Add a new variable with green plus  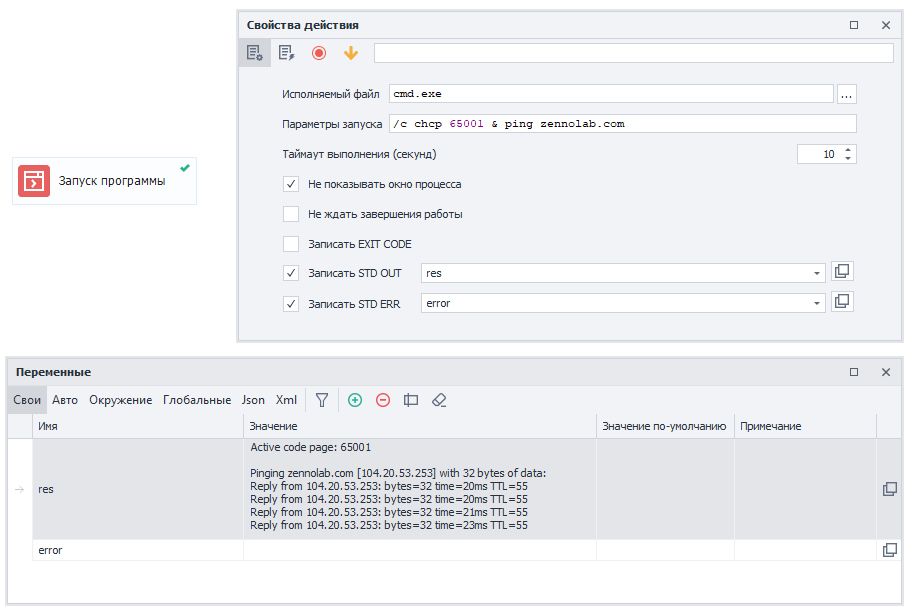click(x=355, y=400)
